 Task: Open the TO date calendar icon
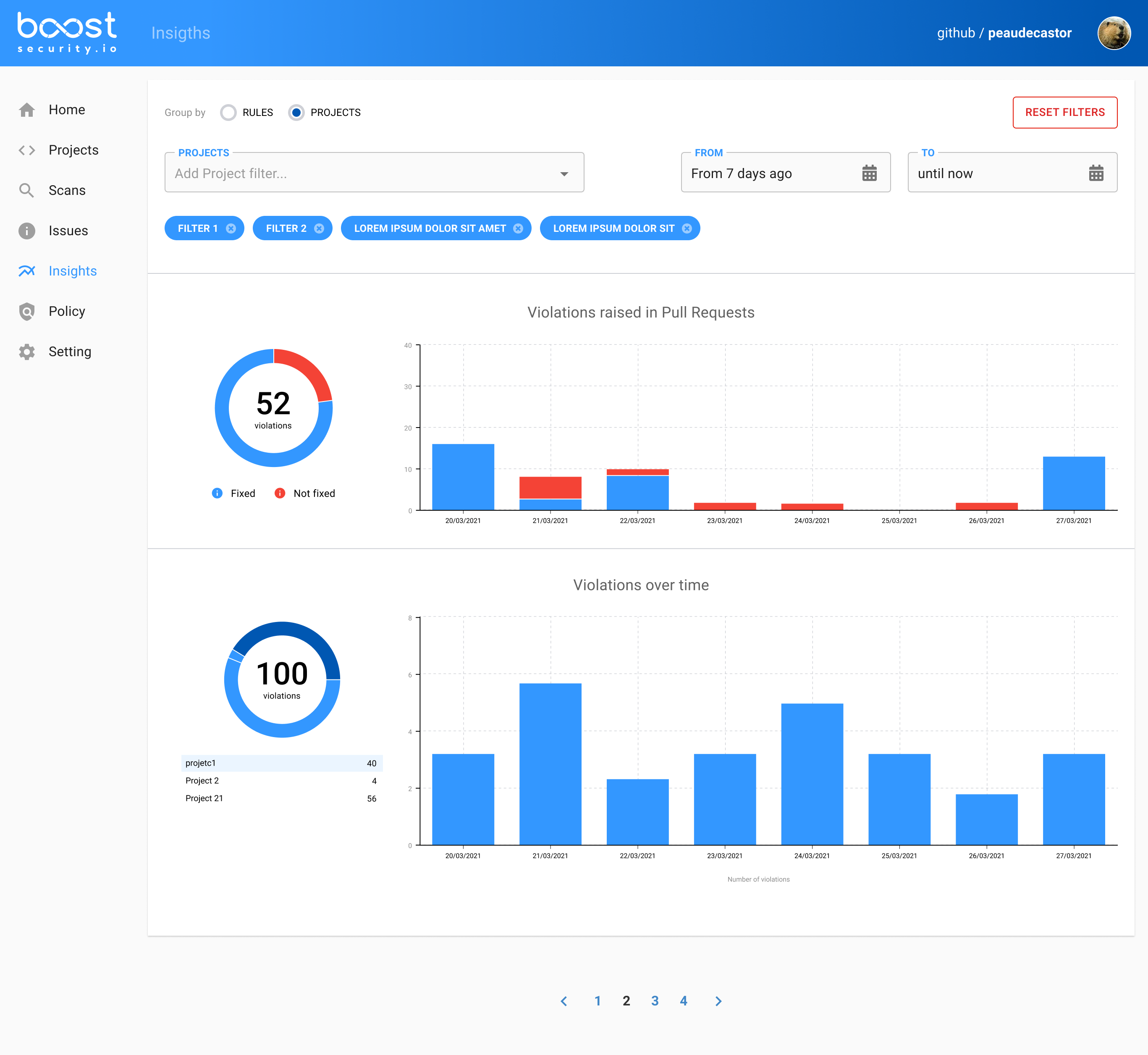tap(1096, 173)
